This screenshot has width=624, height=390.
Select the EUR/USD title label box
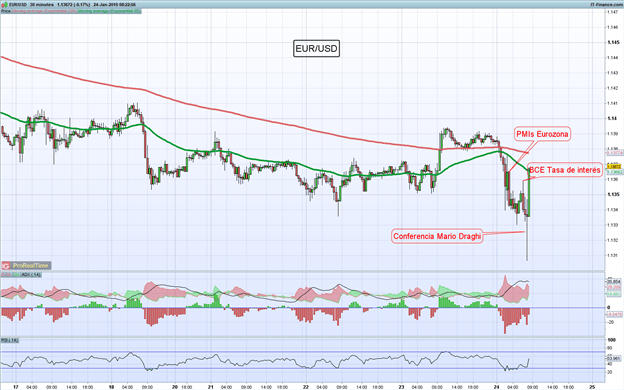coord(316,49)
